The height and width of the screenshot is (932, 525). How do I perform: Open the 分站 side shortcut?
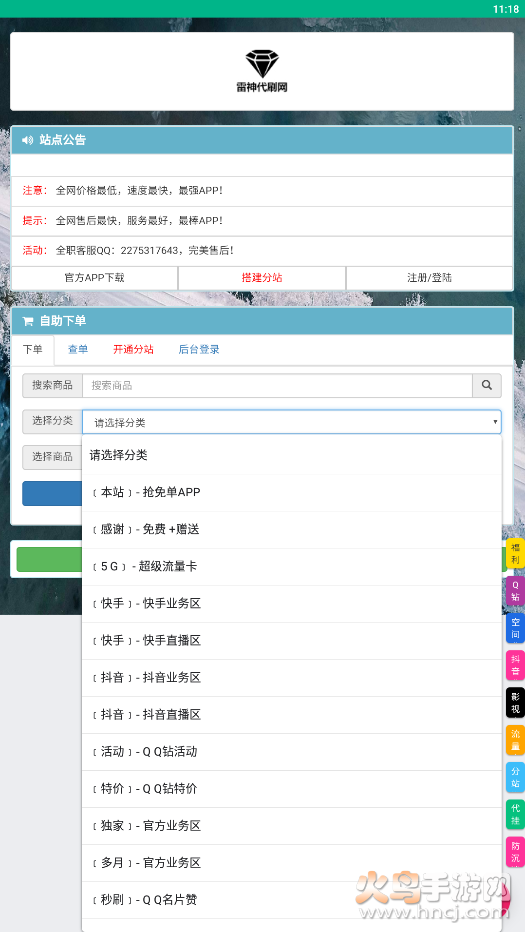515,777
